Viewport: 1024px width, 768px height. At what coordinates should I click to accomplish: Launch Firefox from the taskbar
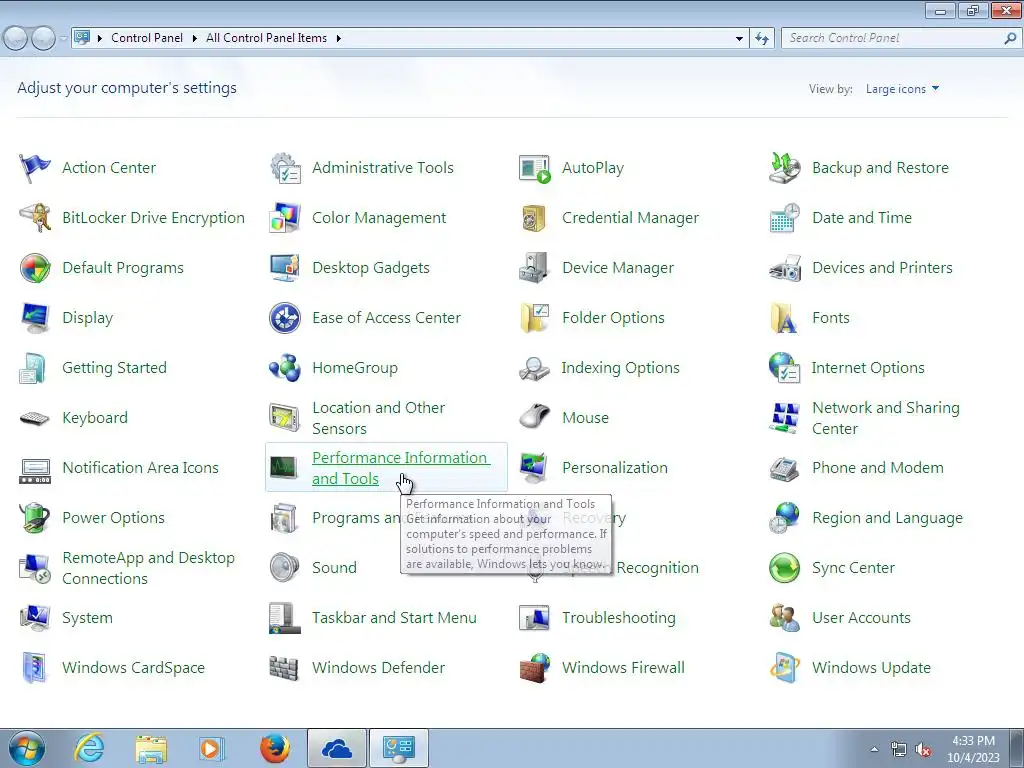pos(275,748)
